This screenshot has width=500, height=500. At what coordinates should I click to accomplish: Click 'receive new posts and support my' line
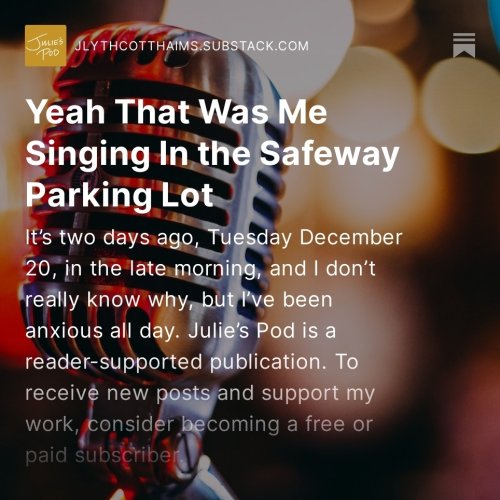(x=200, y=393)
